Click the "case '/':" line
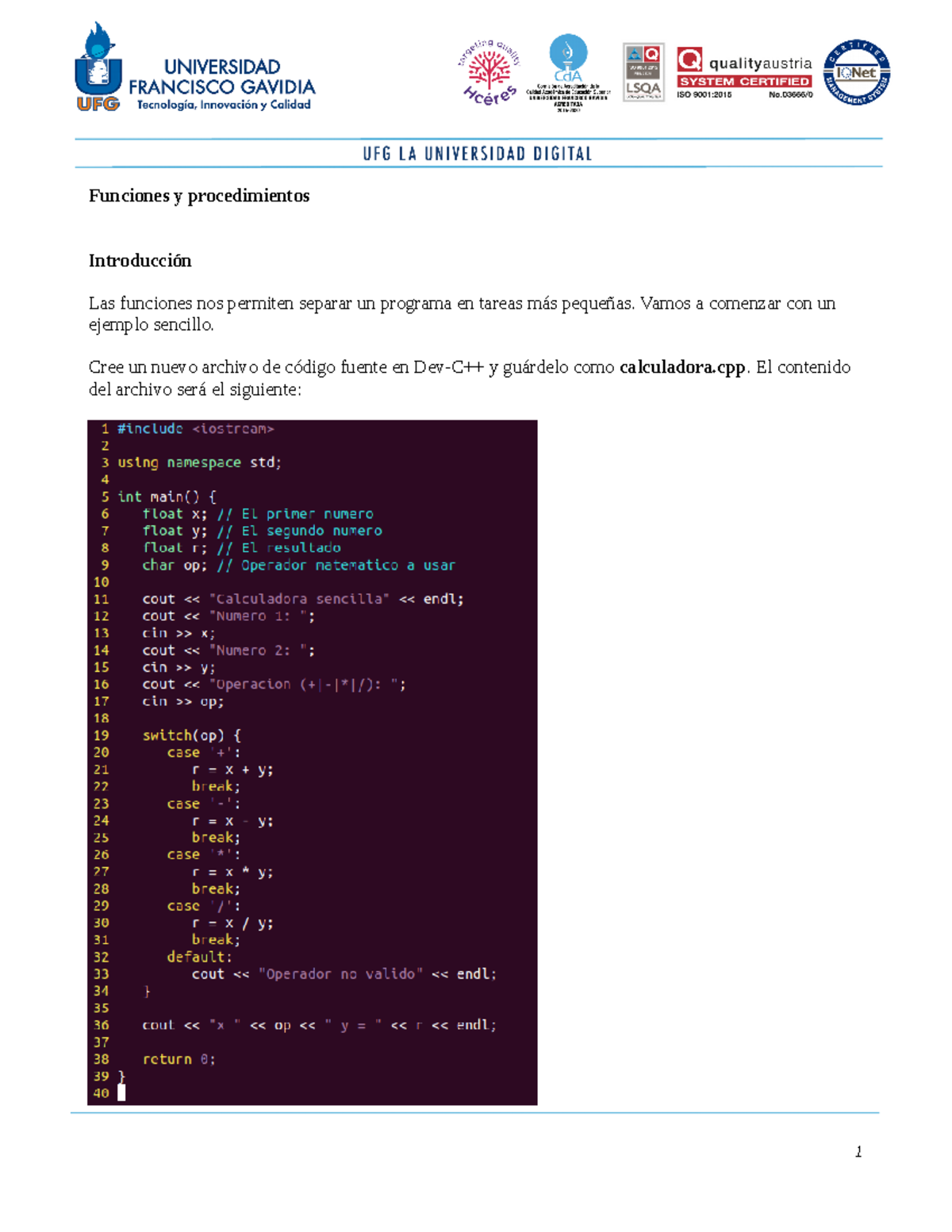The image size is (952, 1232). pos(204,906)
